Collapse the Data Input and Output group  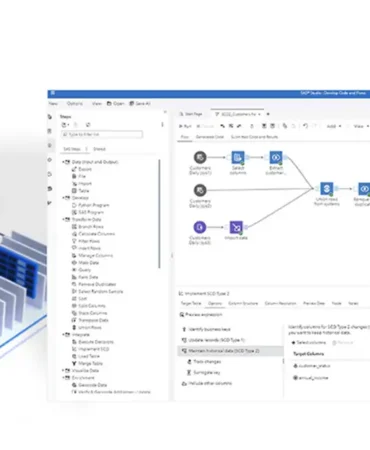[x=63, y=162]
